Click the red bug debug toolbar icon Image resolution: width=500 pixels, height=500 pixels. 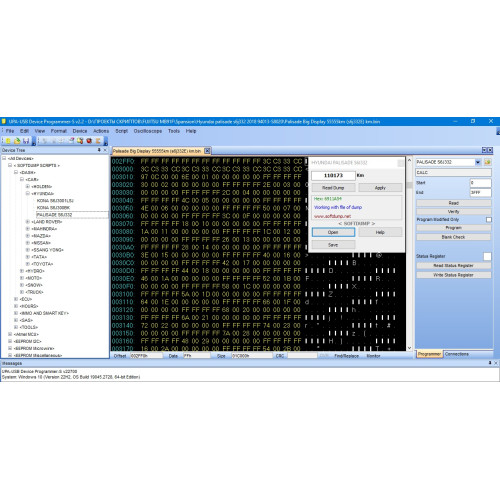pos(89,141)
